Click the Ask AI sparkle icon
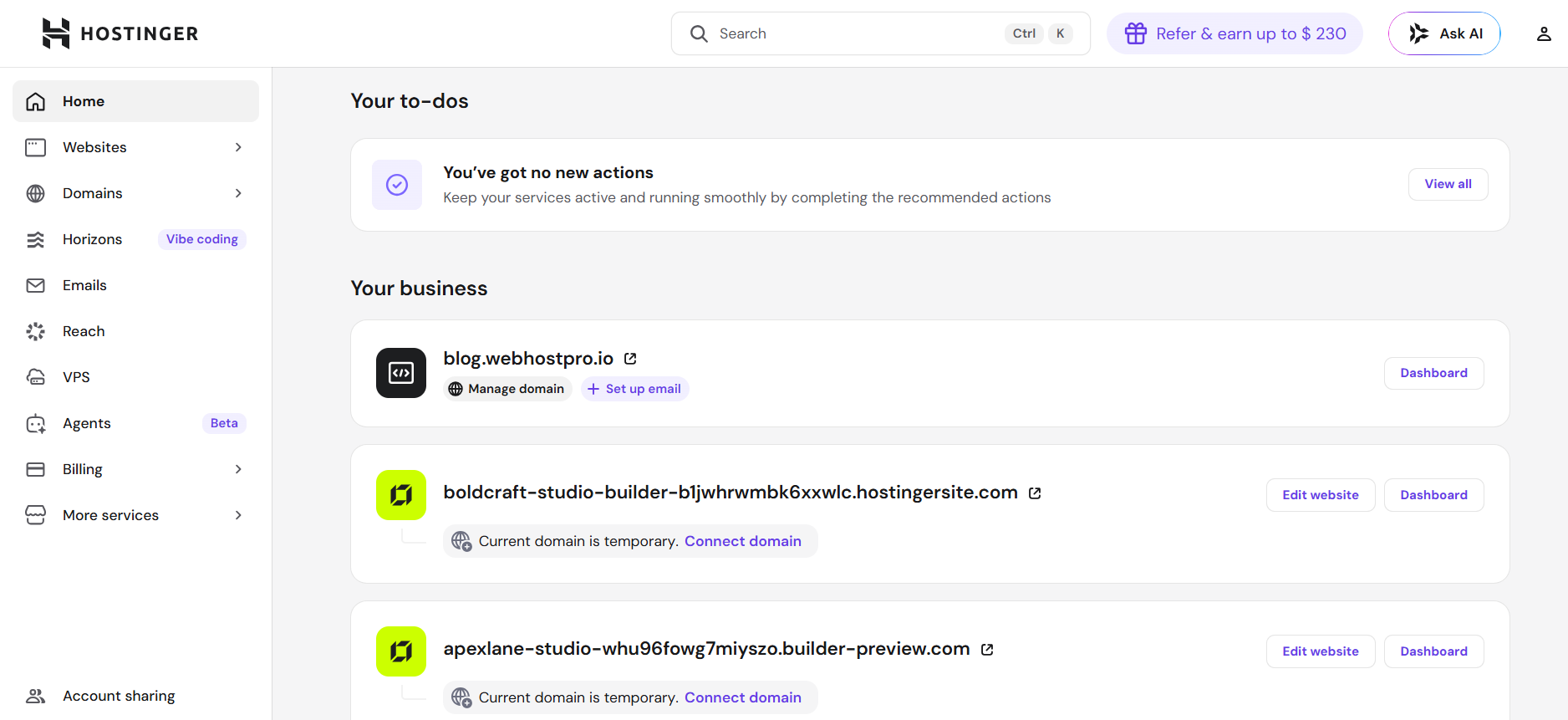Image resolution: width=1568 pixels, height=720 pixels. 1418,33
